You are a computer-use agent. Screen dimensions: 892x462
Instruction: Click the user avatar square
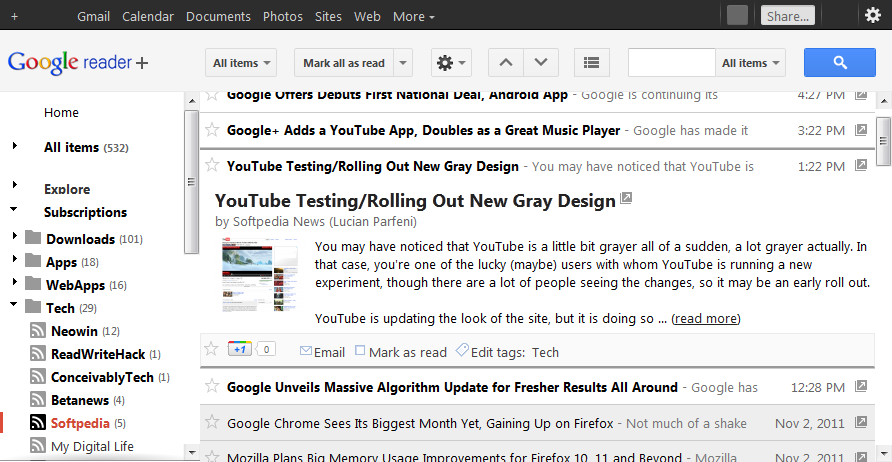click(x=737, y=15)
